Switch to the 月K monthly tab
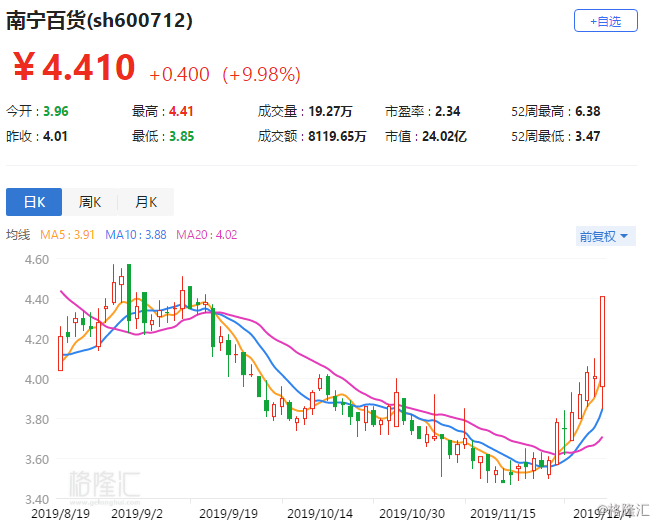The width and height of the screenshot is (657, 524). click(146, 202)
